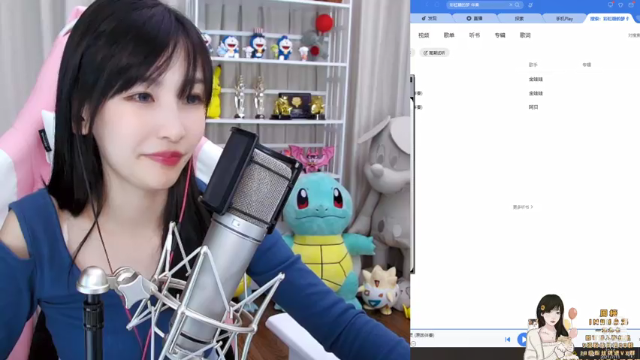Click the first result's artist name
The image size is (640, 360).
coord(536,79)
